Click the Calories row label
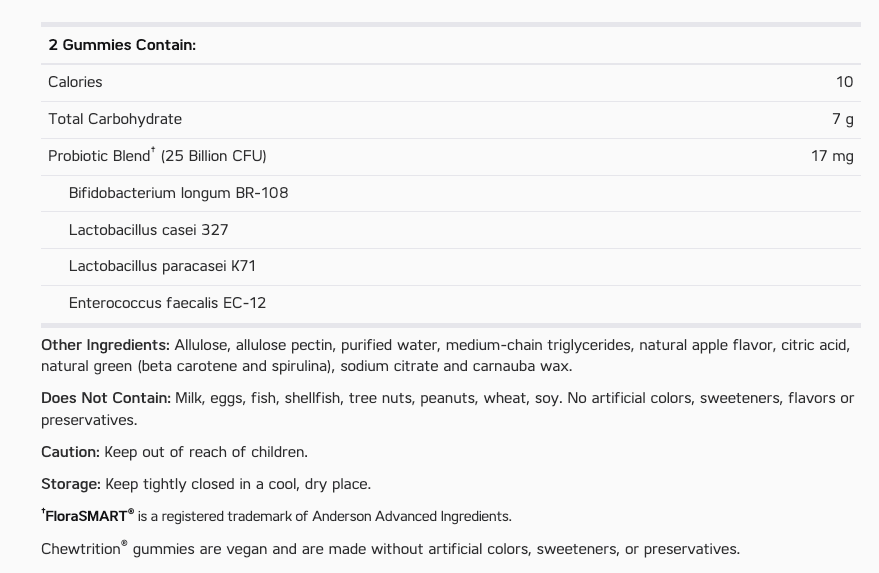 coord(75,82)
